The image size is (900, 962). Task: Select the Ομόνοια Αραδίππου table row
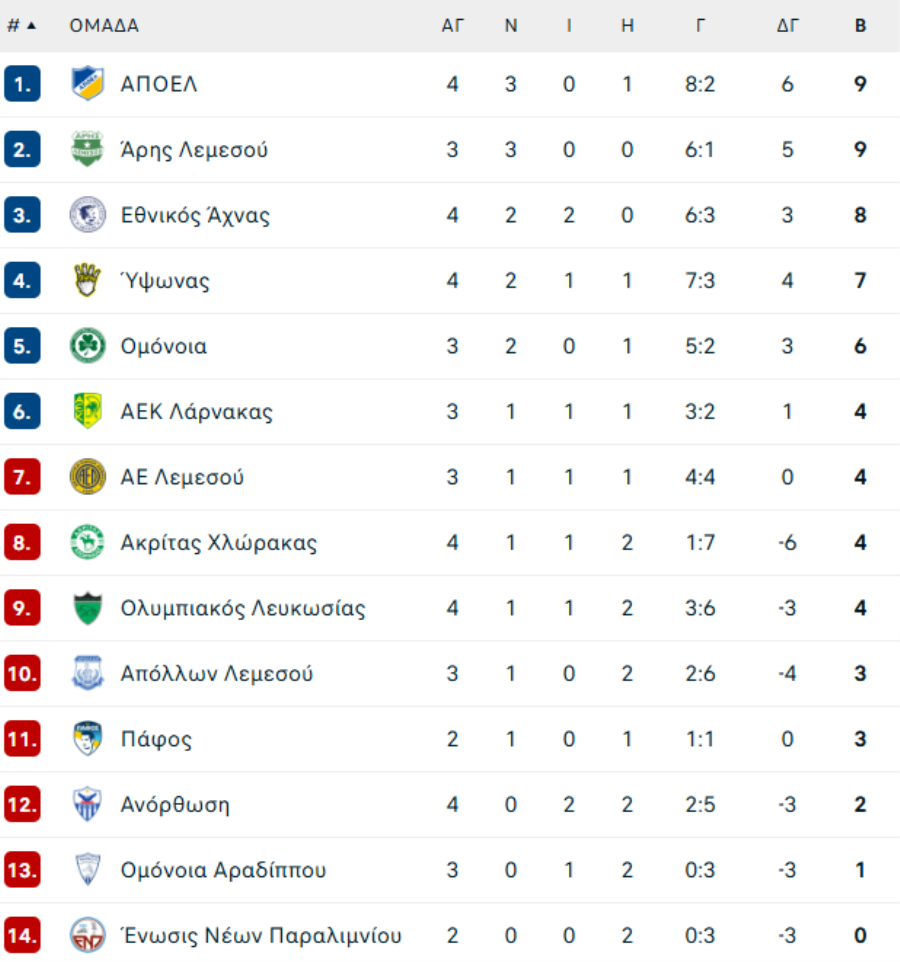[450, 870]
